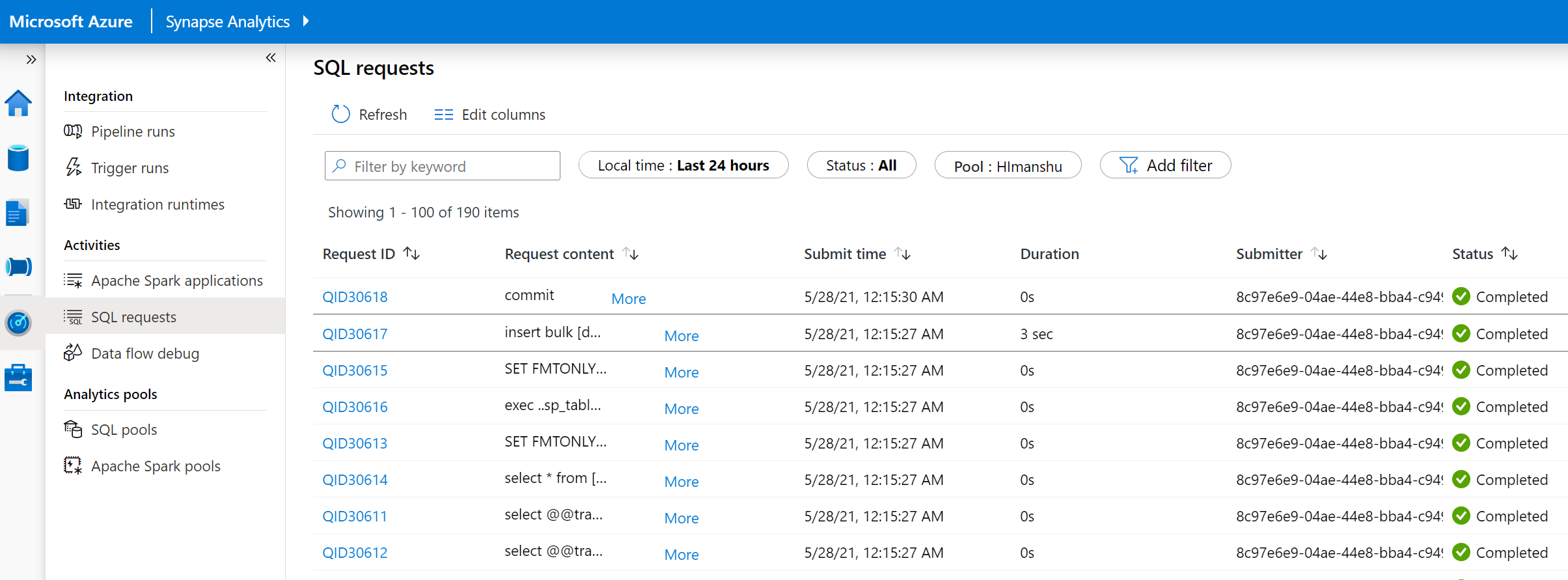Viewport: 1568px width, 580px height.
Task: Click the Filter by keyword field
Action: point(443,165)
